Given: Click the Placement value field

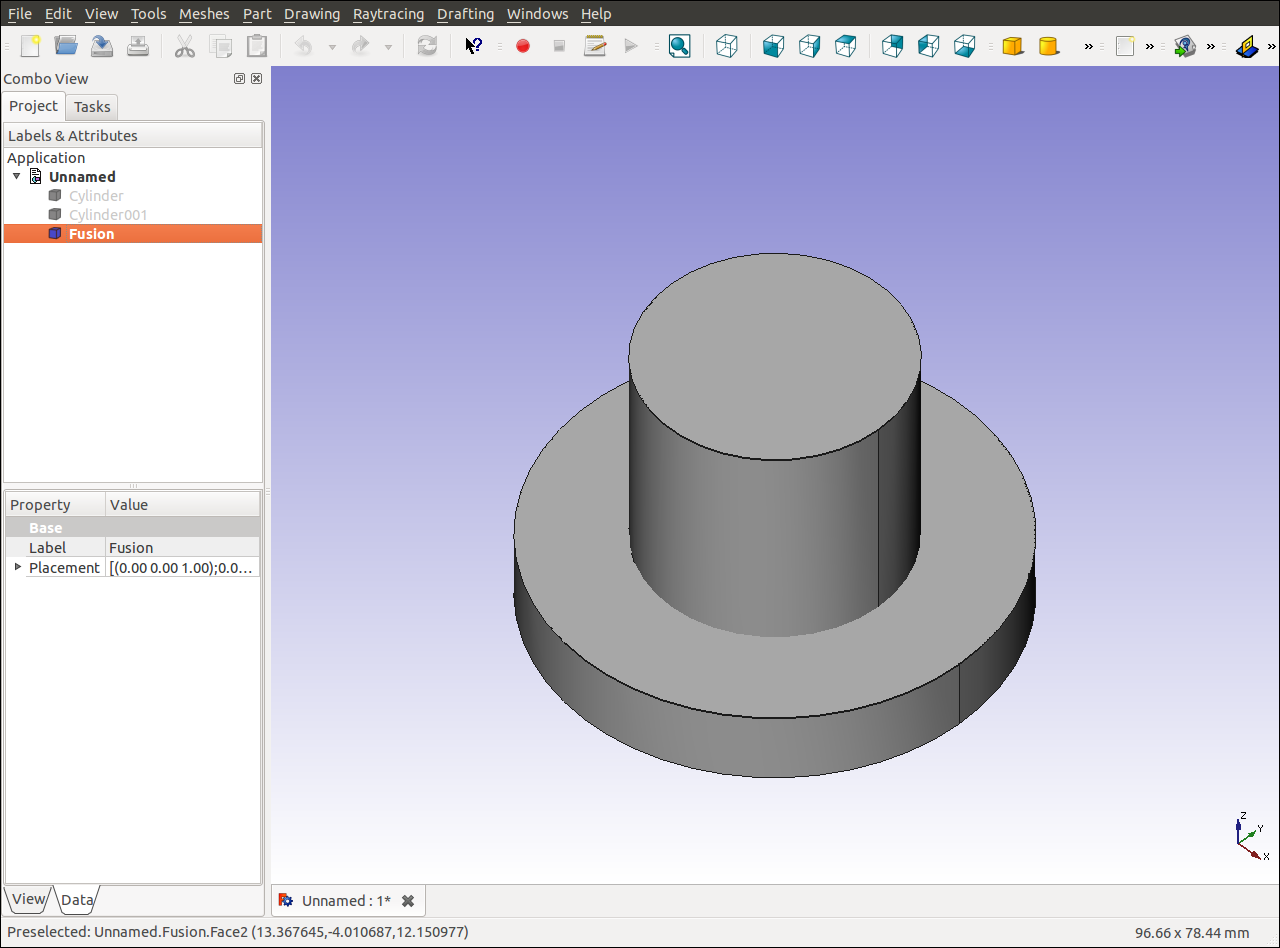Looking at the screenshot, I should [x=182, y=568].
